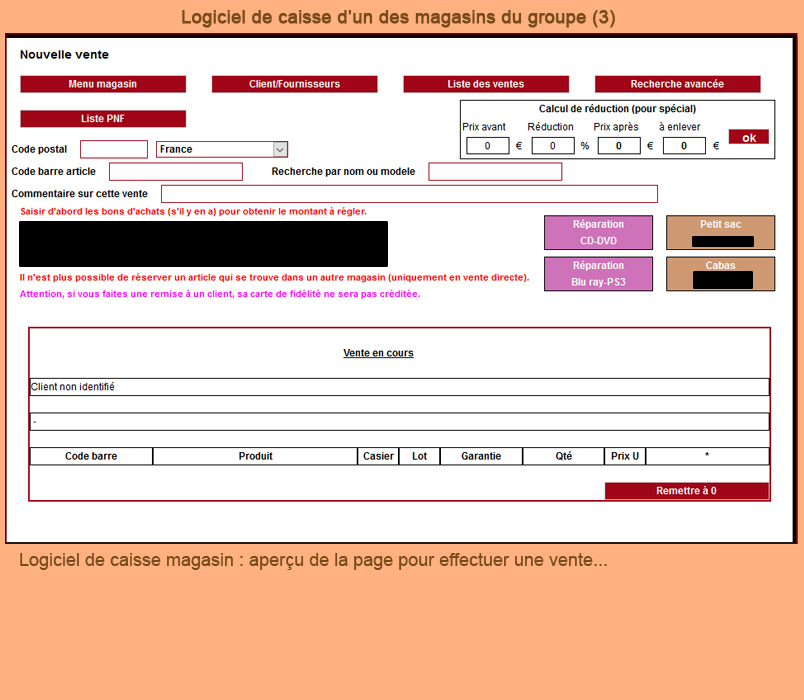Viewport: 804px width, 700px height.
Task: Click the Code barre column header
Action: 91,456
